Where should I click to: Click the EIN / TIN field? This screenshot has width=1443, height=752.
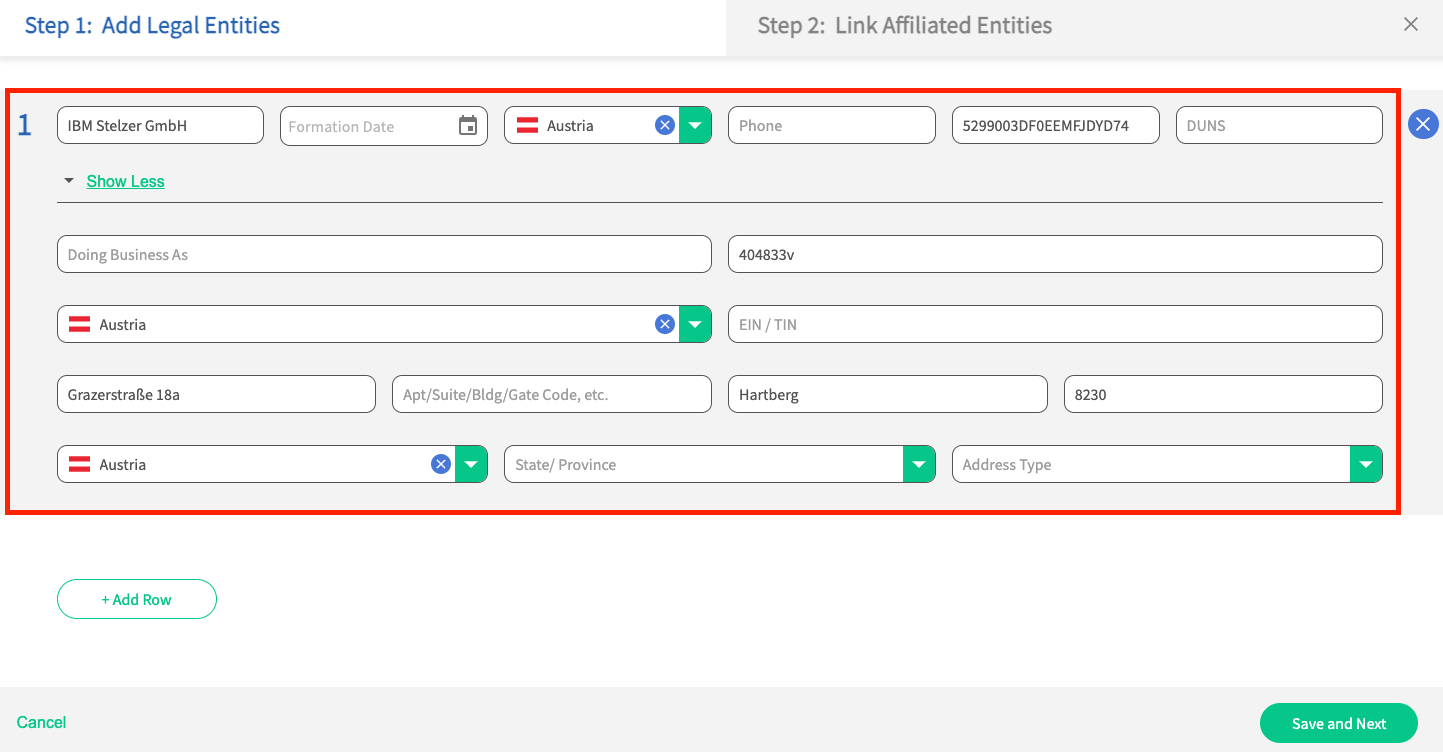coord(1055,324)
